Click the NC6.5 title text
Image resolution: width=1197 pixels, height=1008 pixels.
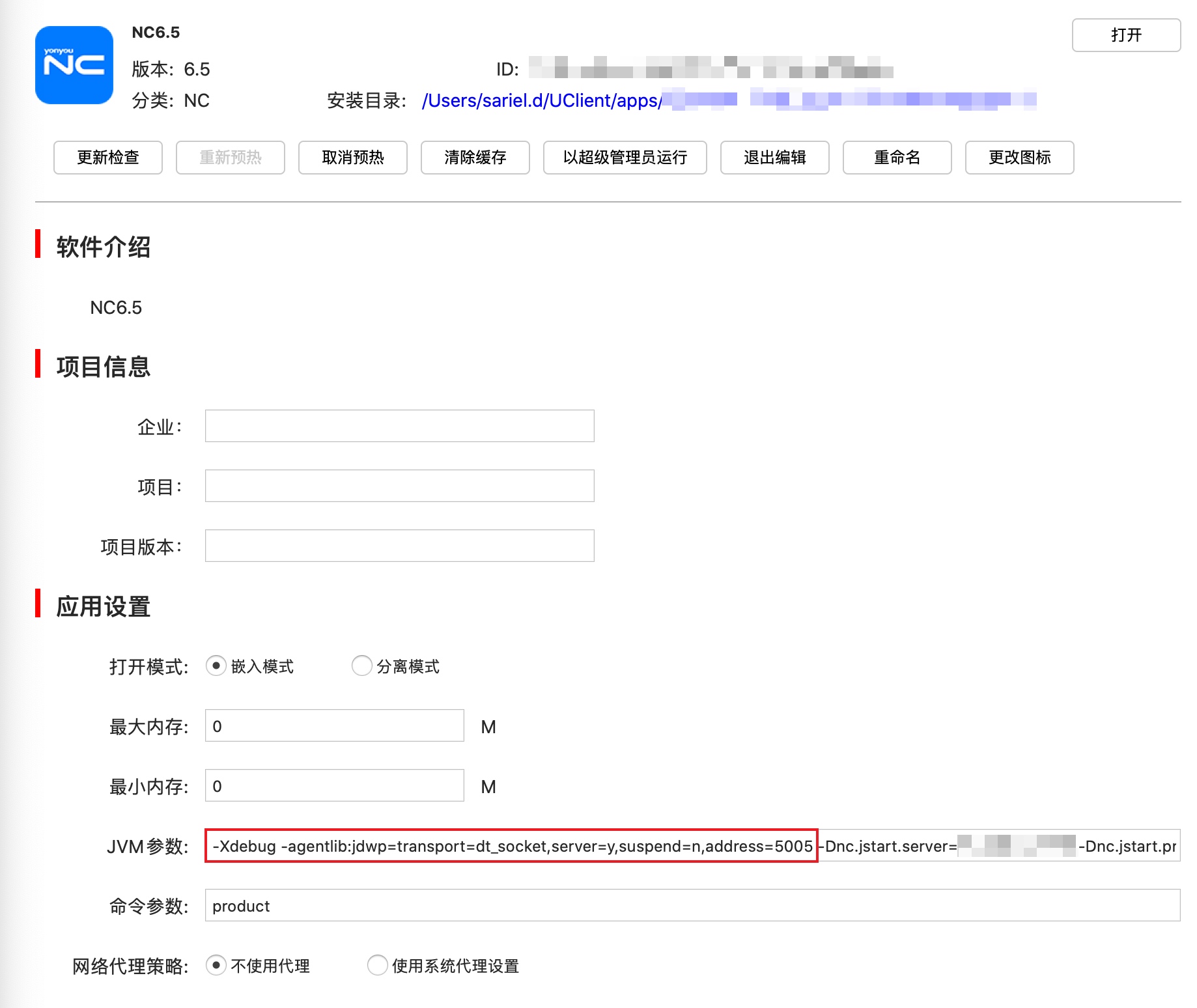coord(156,33)
